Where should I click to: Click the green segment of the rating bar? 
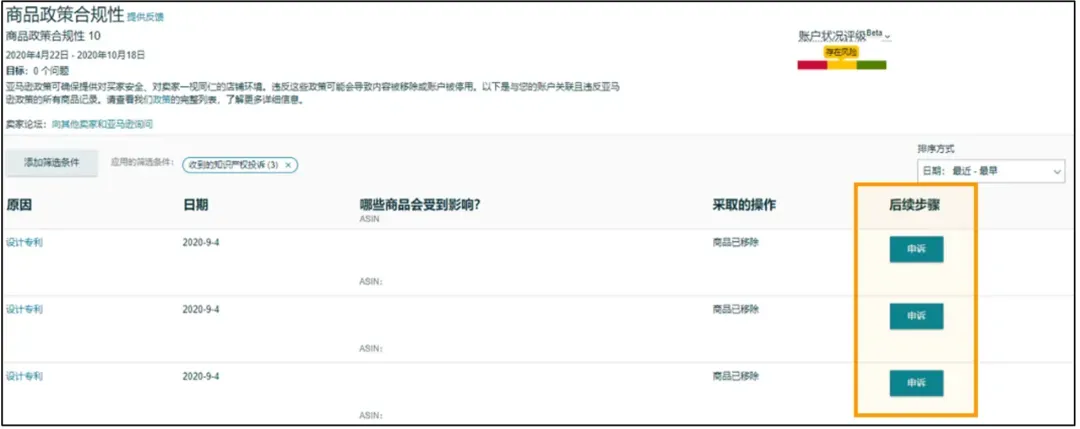click(871, 65)
